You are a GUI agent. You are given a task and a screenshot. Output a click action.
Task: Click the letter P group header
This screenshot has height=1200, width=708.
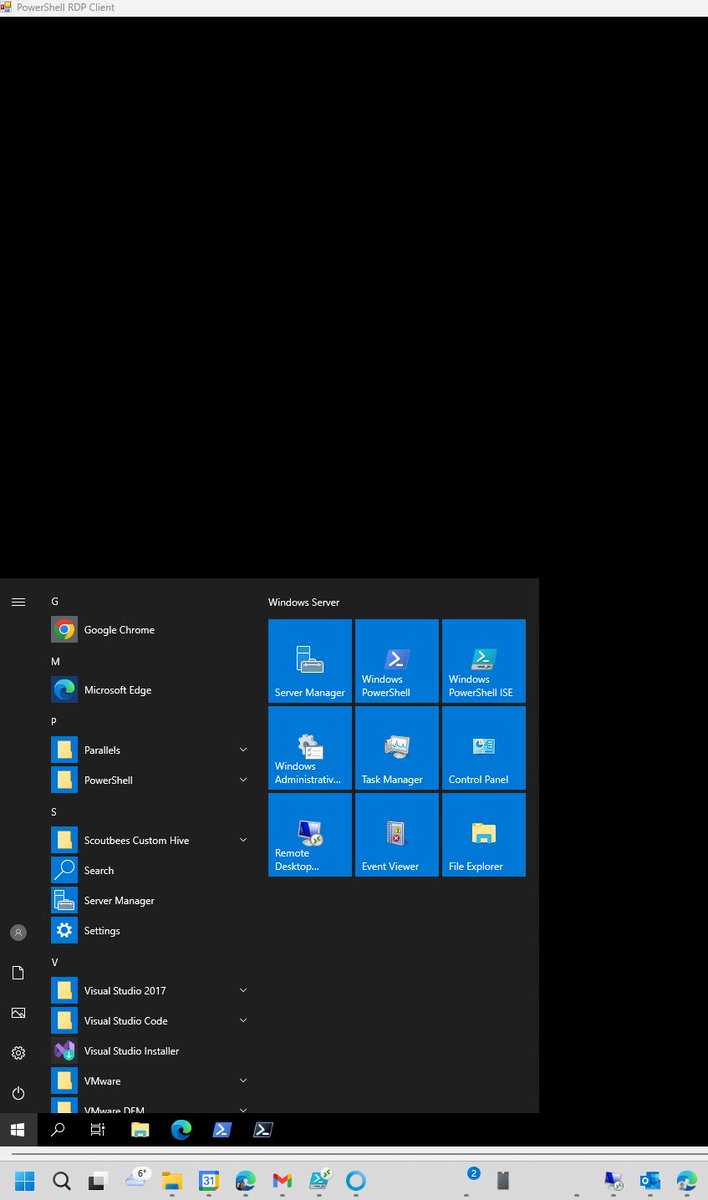54,721
